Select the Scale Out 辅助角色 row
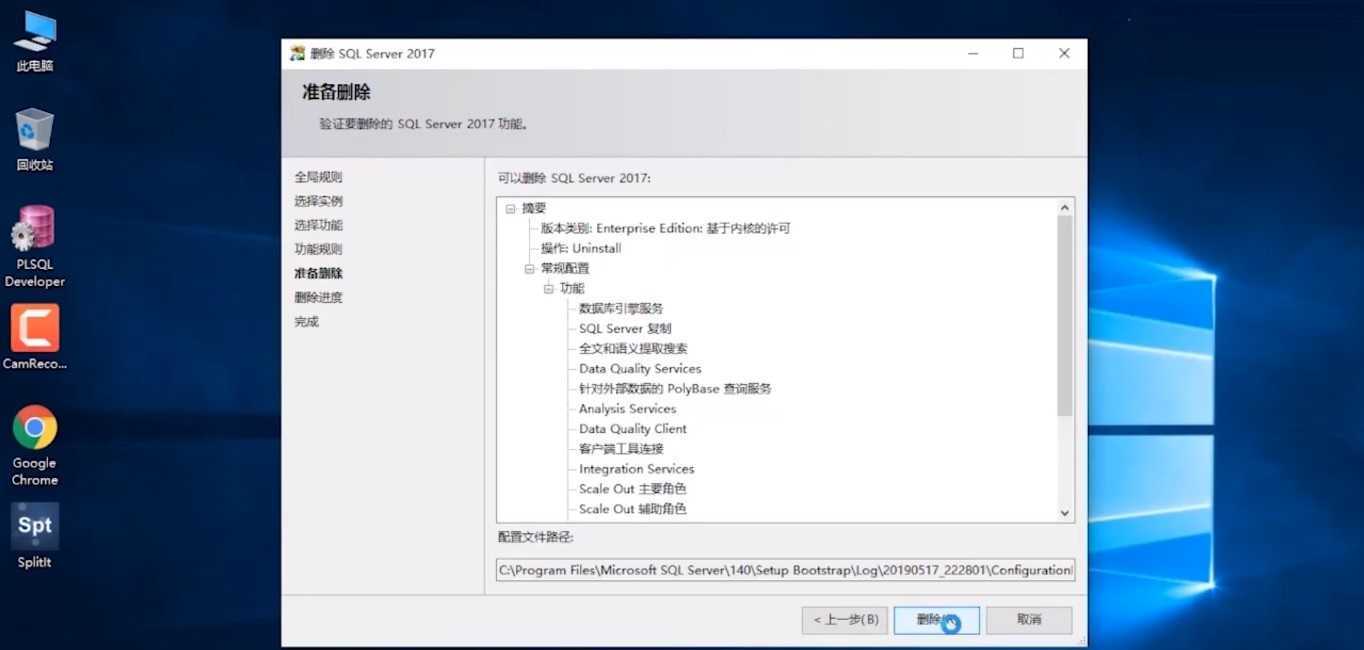 click(633, 508)
